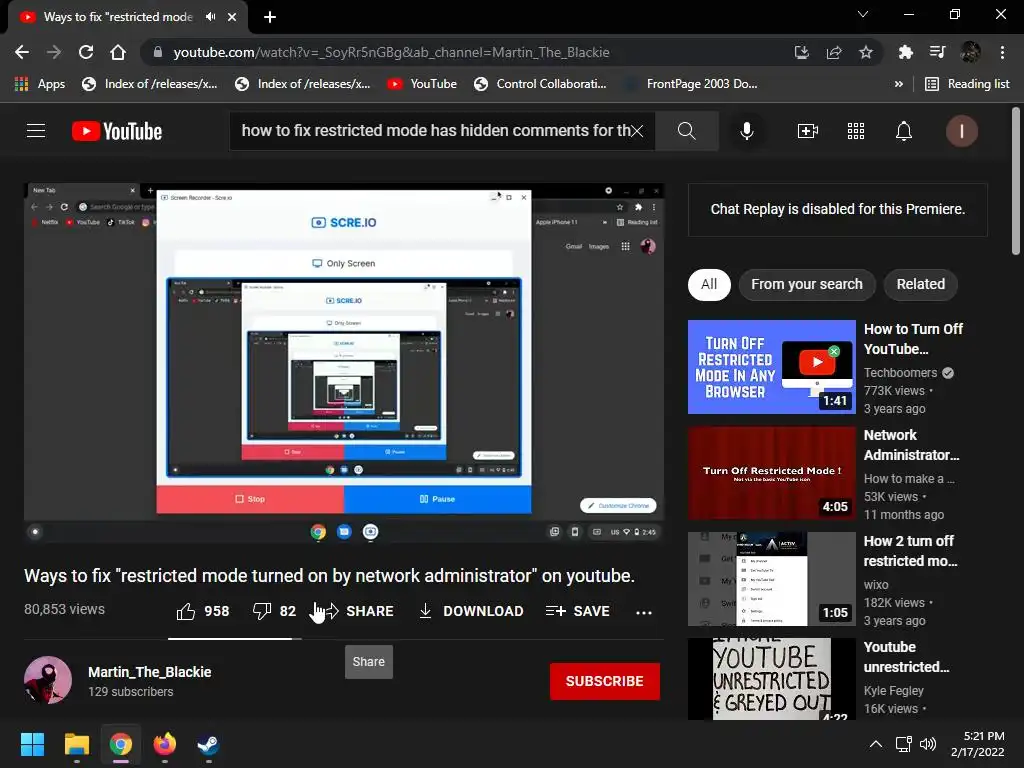Open more actions three-dot menu under video
Image resolution: width=1024 pixels, height=768 pixels.
(644, 612)
